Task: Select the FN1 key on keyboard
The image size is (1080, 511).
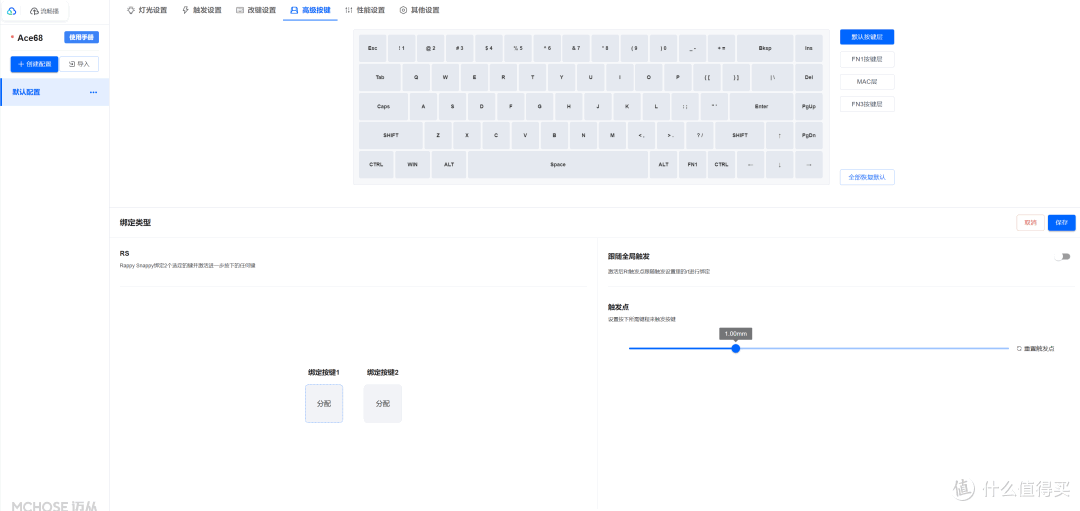Action: click(x=692, y=165)
